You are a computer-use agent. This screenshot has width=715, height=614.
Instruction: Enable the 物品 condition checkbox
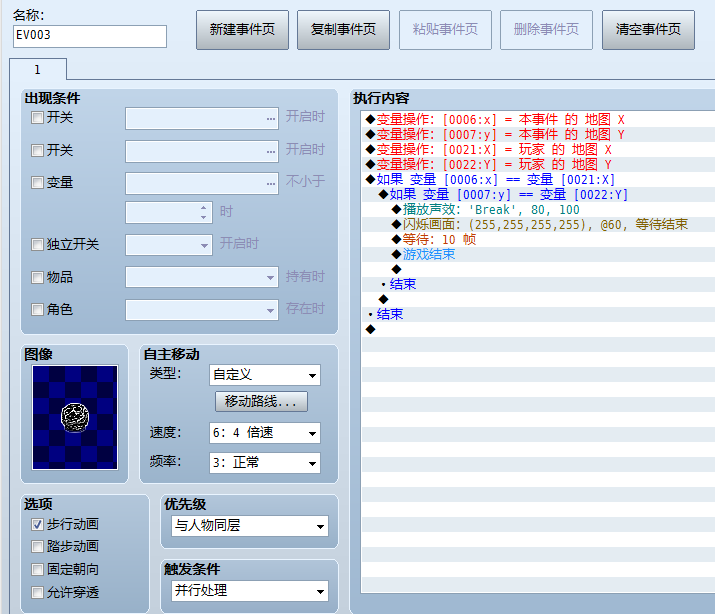tap(37, 277)
